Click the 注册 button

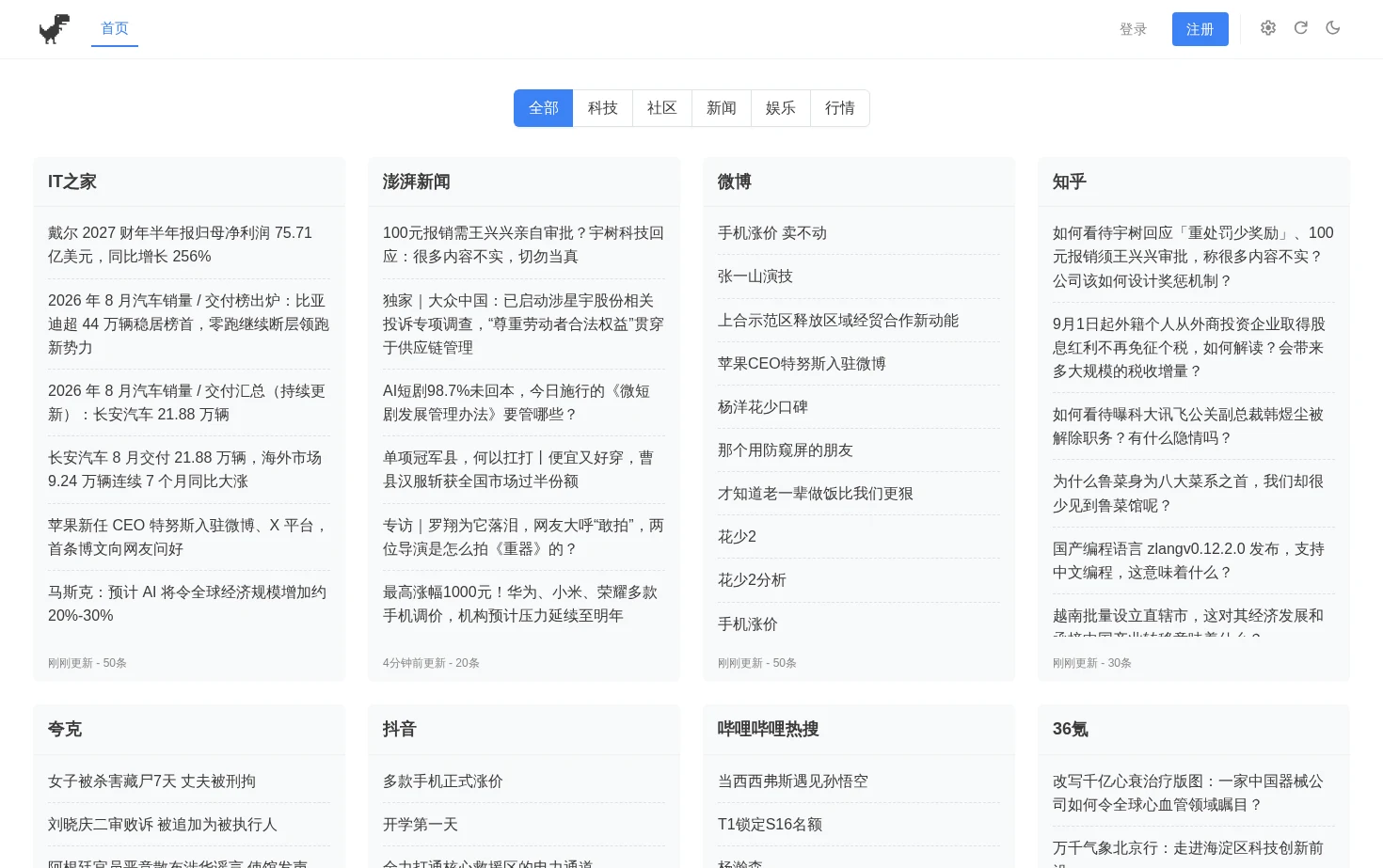[1200, 29]
